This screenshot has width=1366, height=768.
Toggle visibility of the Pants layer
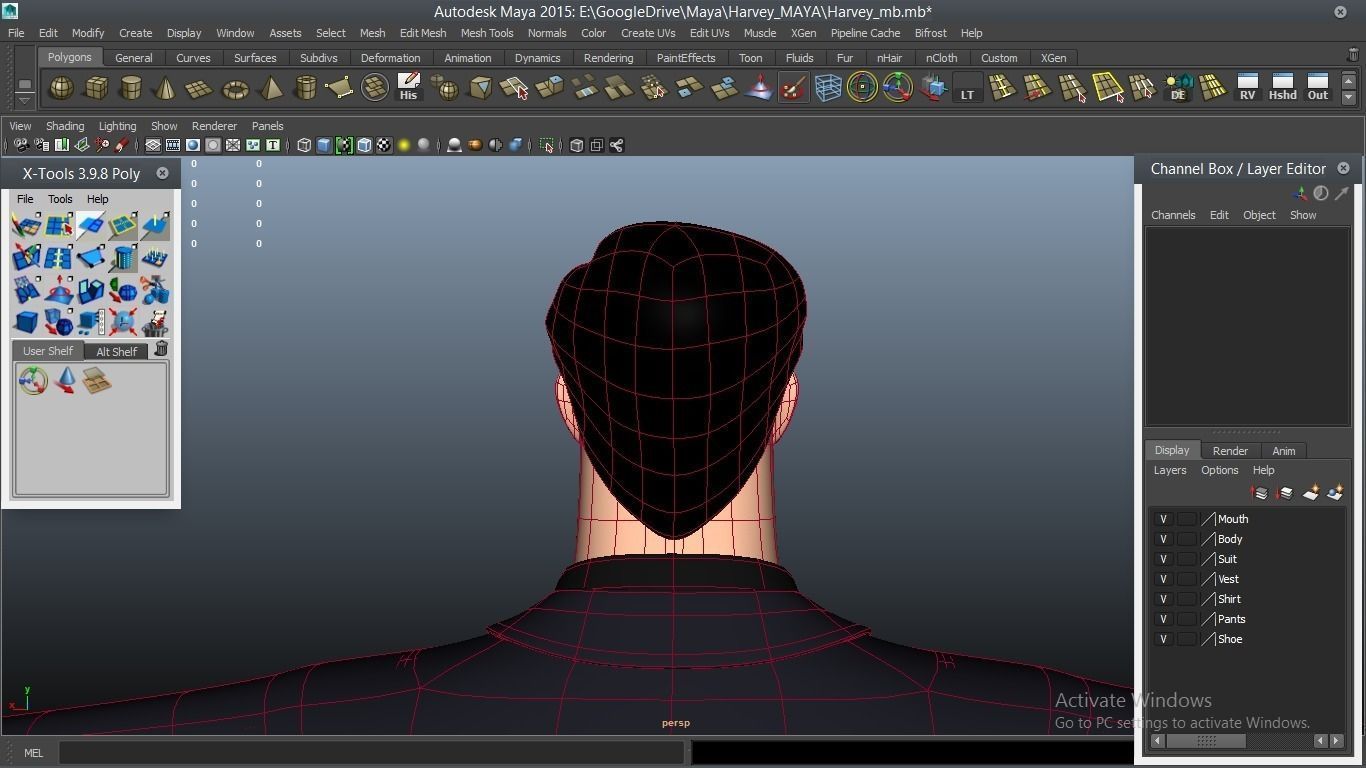(1163, 619)
